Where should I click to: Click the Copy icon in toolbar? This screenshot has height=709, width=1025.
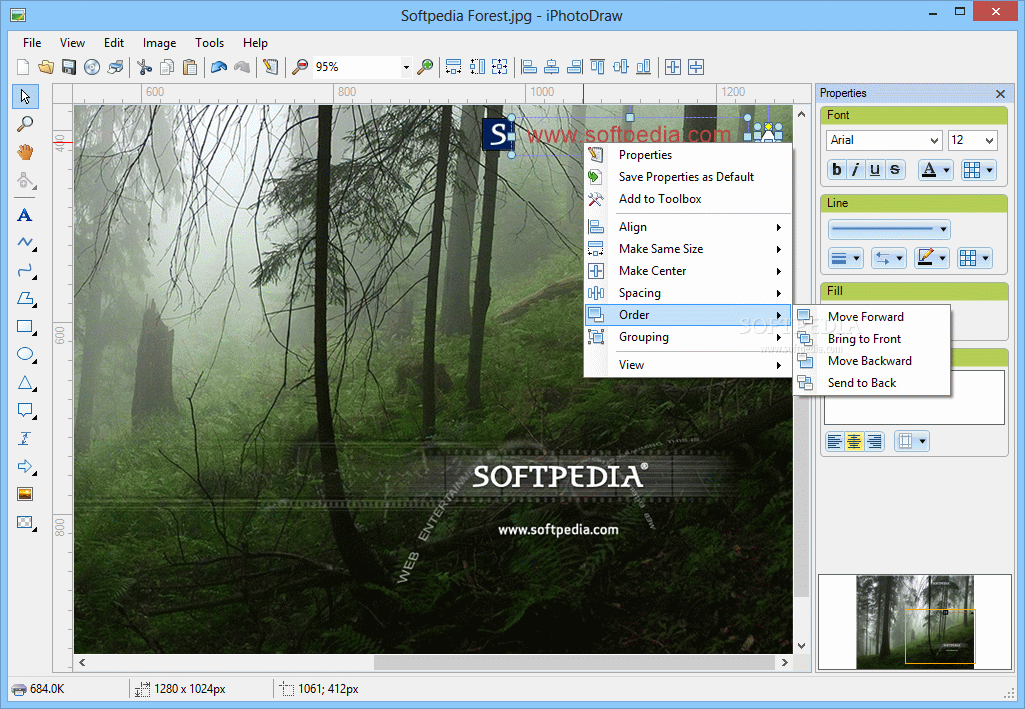167,67
